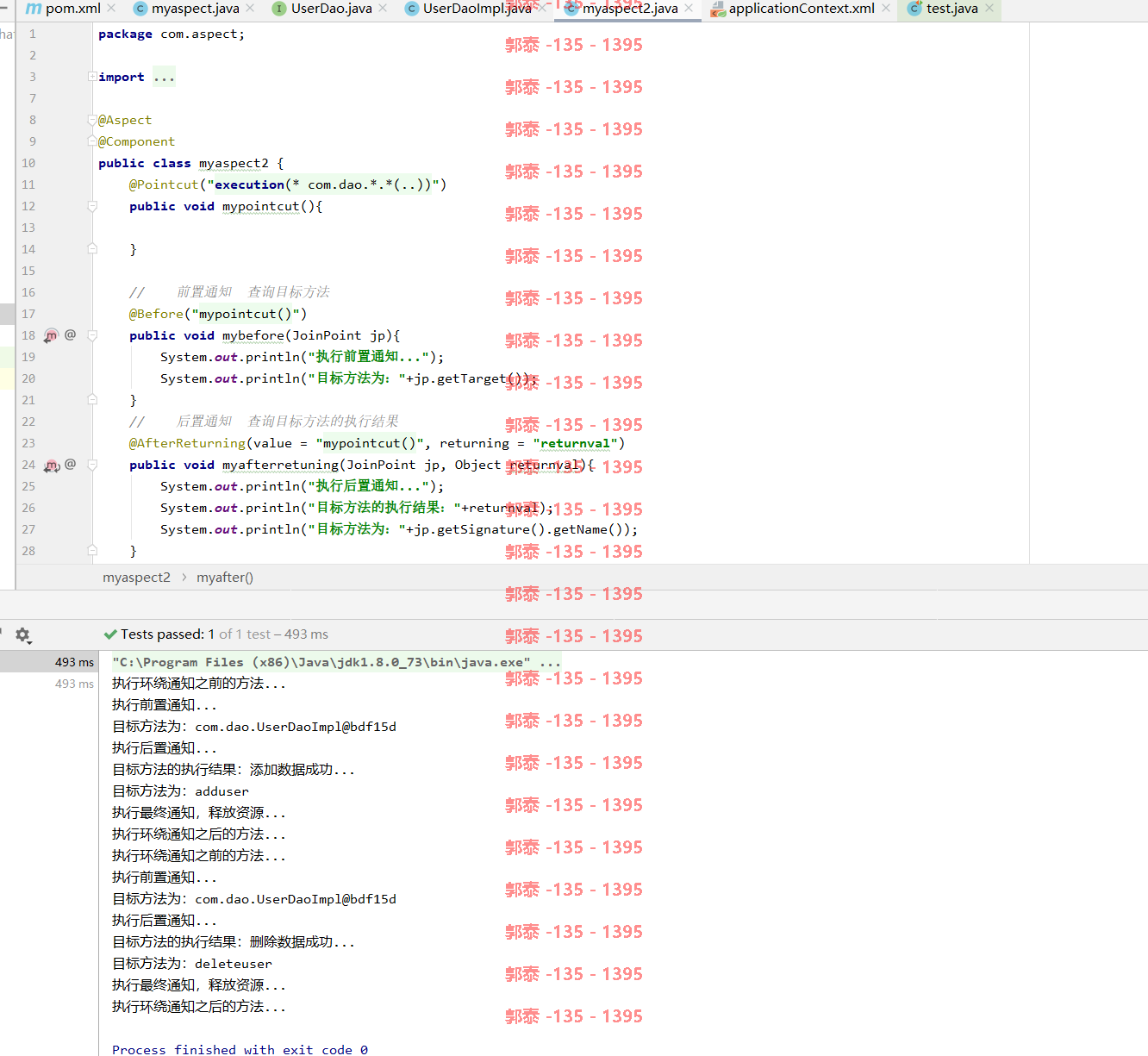Viewport: 1148px width, 1056px height.
Task: Collapse the mybefore method at line 18
Action: (x=92, y=335)
